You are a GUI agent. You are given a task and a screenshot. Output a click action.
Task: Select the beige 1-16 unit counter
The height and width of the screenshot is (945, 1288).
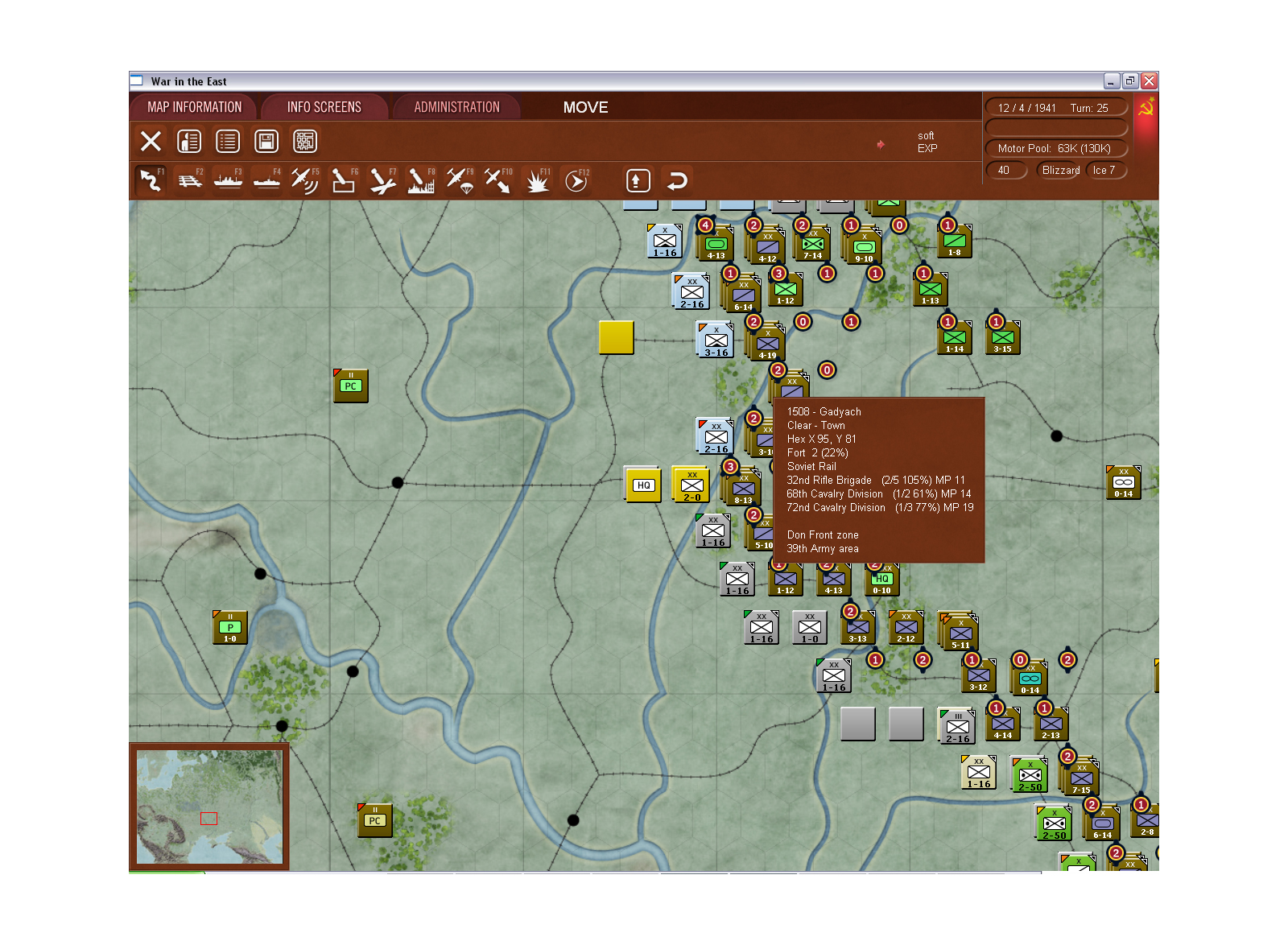tap(979, 773)
